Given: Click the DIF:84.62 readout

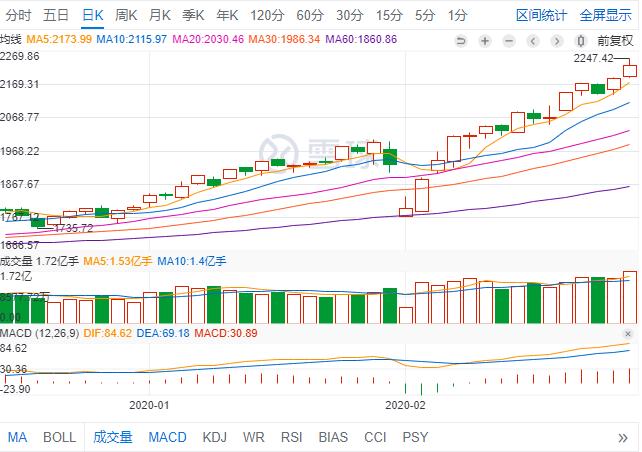Looking at the screenshot, I should 108,333.
